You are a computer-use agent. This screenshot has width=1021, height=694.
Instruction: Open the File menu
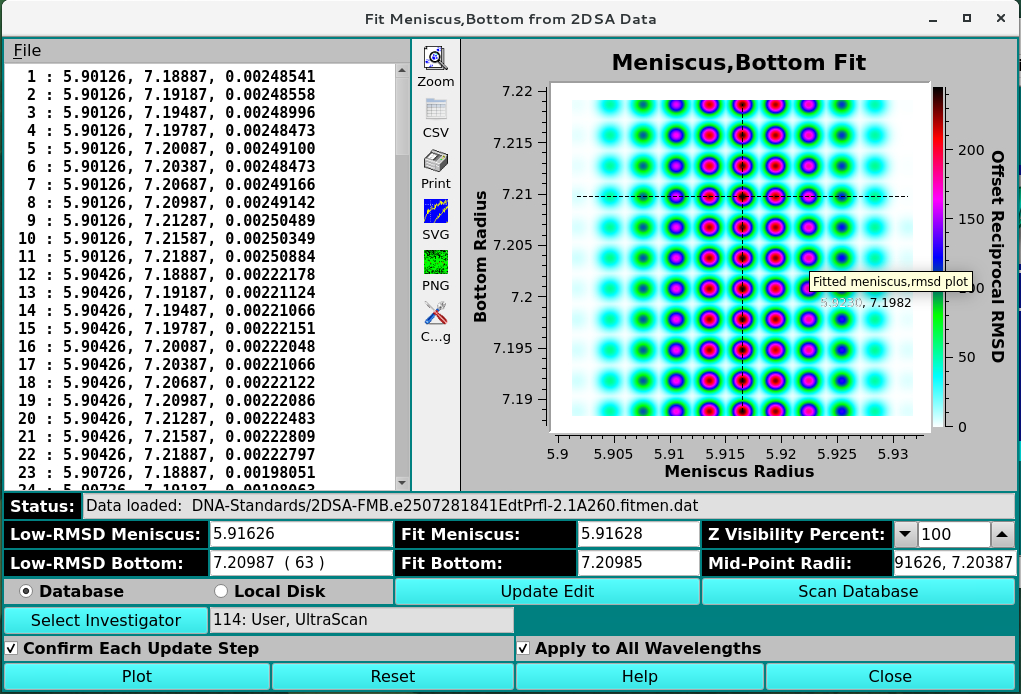tap(27, 51)
